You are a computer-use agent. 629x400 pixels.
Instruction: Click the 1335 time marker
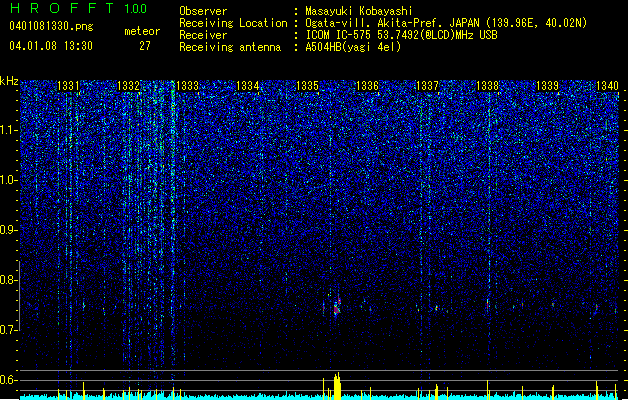click(307, 86)
